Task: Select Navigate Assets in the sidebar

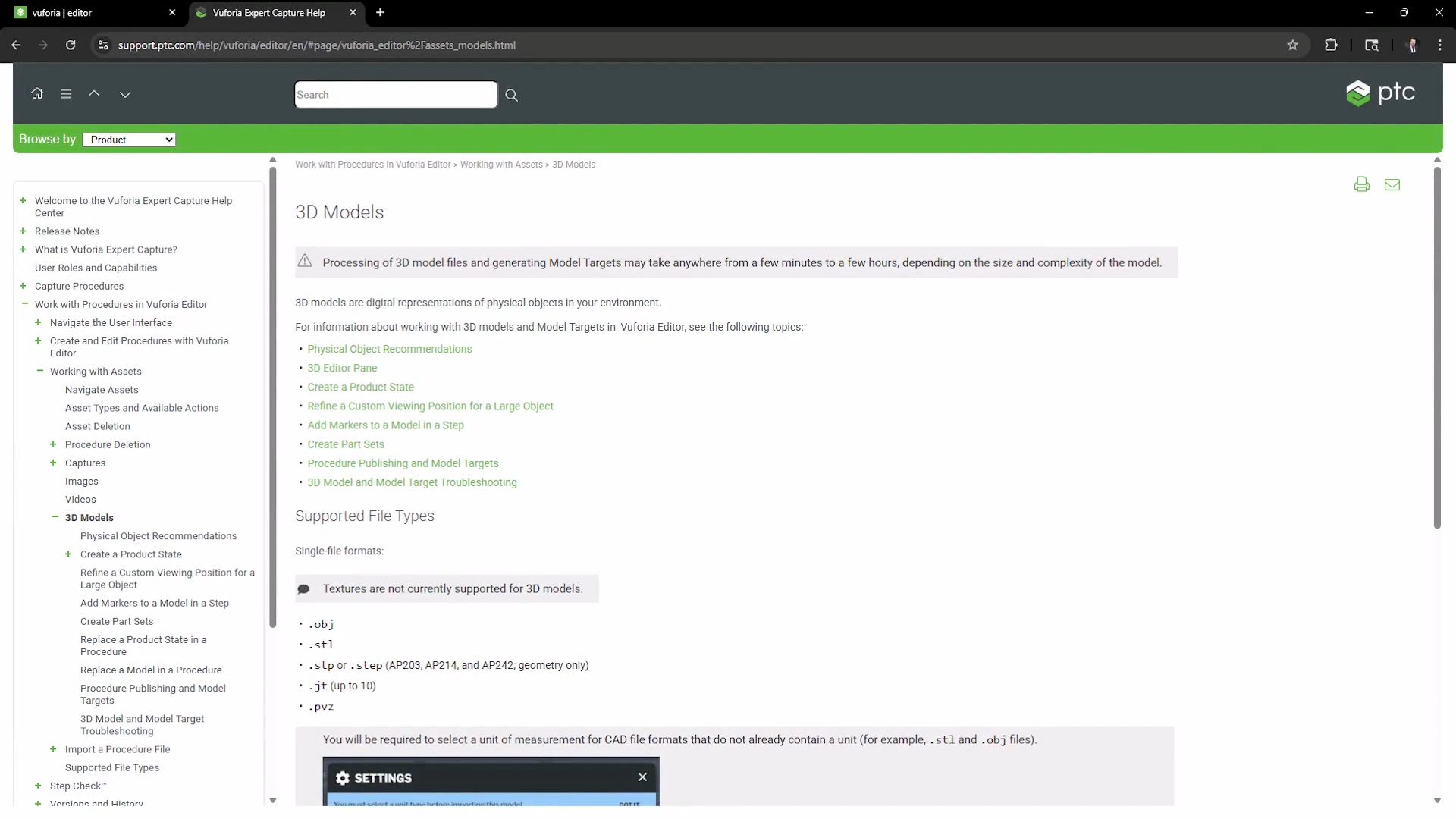Action: pos(102,390)
